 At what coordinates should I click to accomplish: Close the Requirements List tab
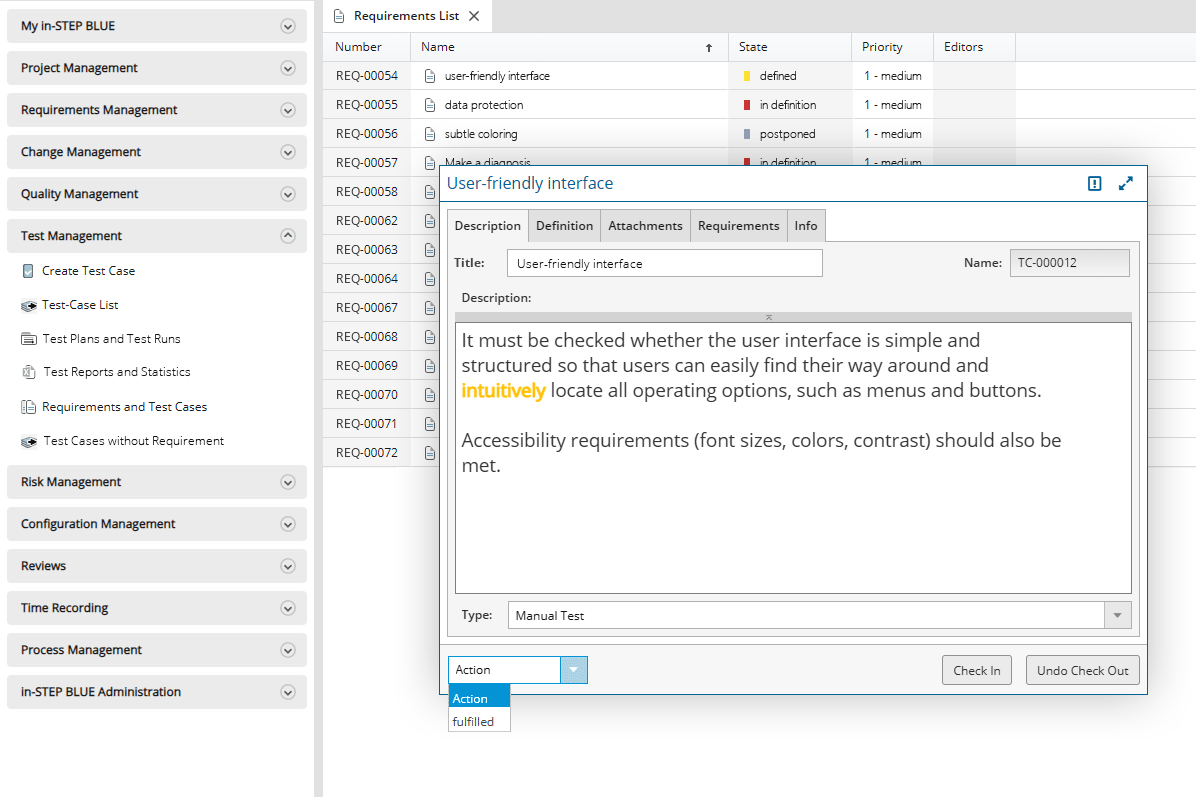(x=474, y=16)
